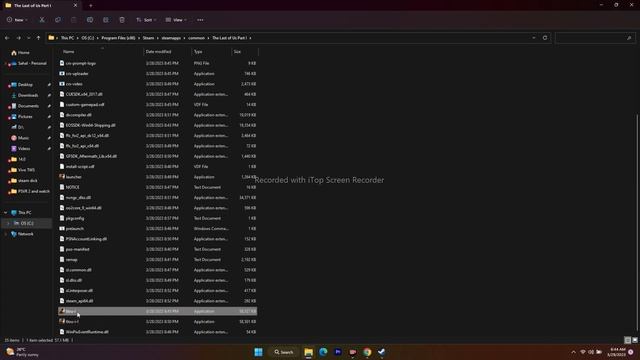Expand chevron after steamapps in breadcrumb
Image resolution: width=640 pixels, height=360 pixels.
point(185,38)
